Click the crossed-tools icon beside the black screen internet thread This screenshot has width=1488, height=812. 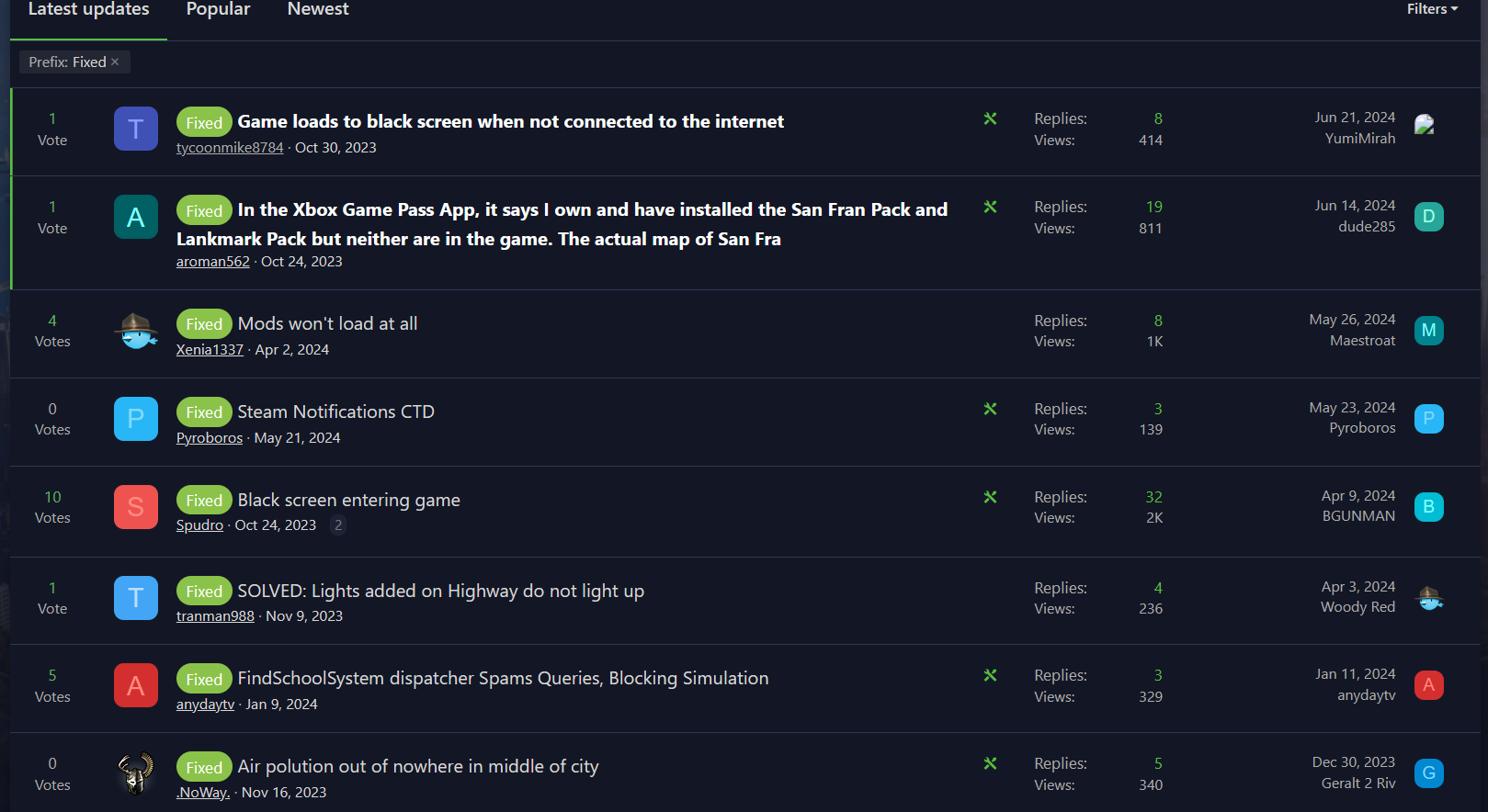(x=990, y=118)
